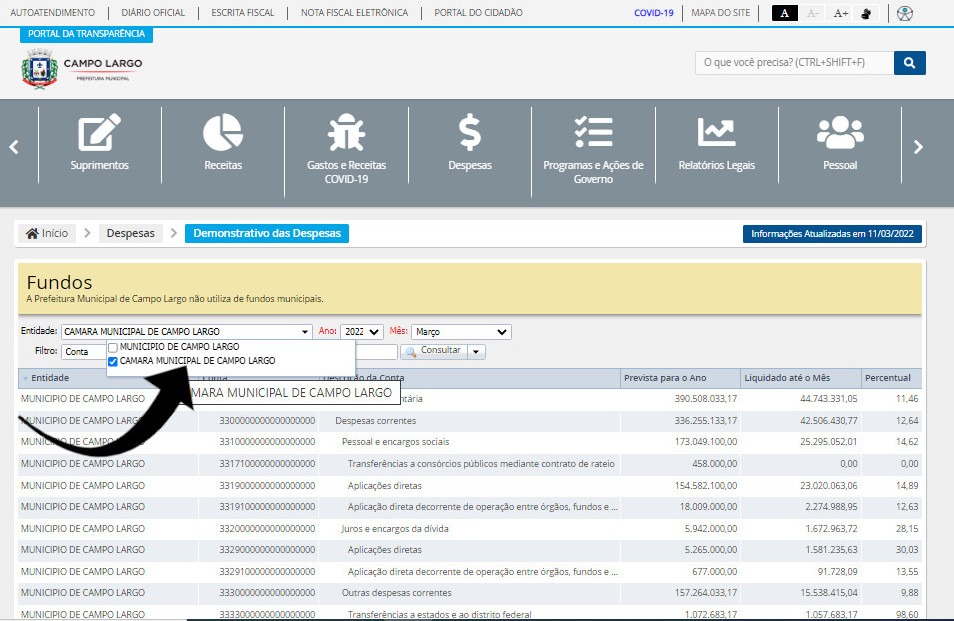
Task: Open Programas e Ações de Governo icon
Action: coord(593,134)
